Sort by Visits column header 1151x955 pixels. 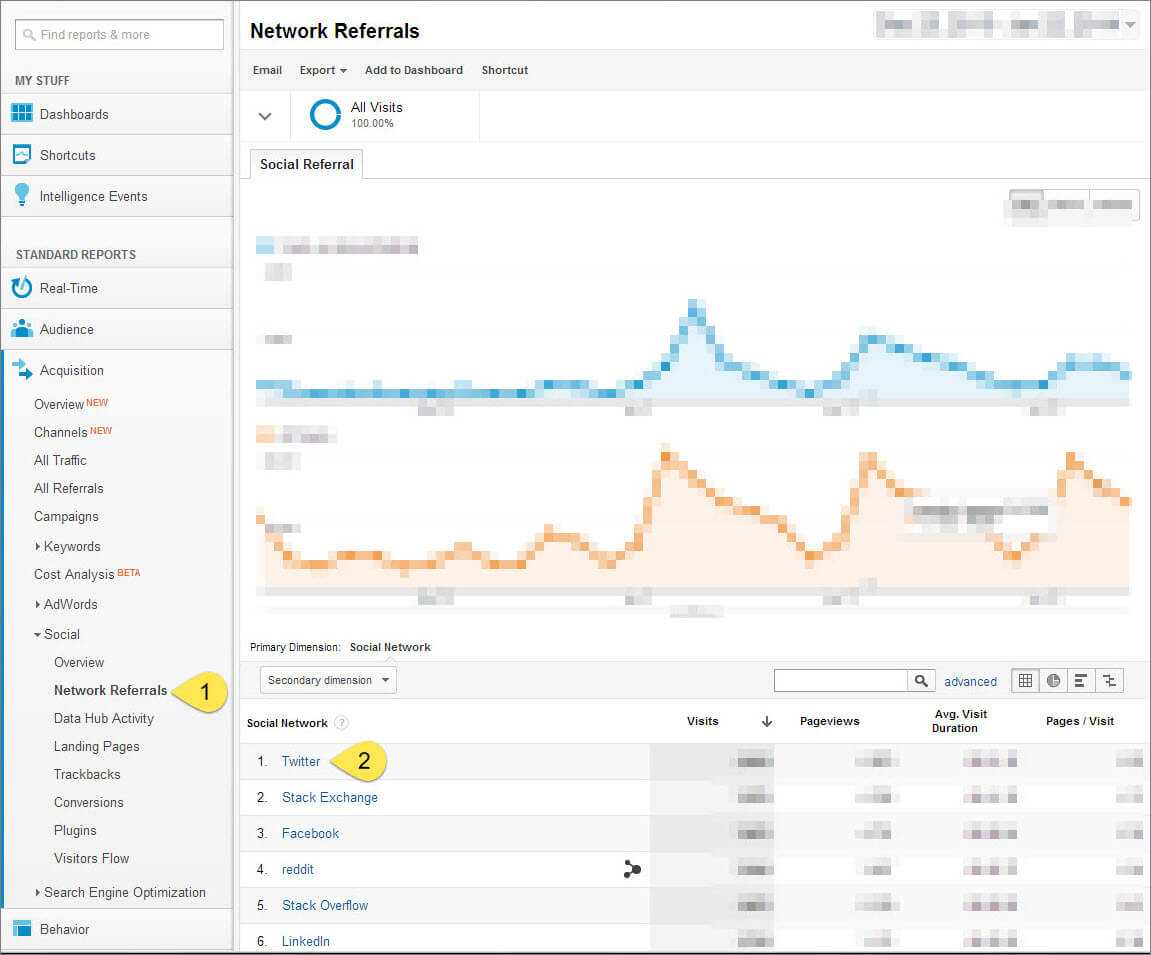pos(702,721)
